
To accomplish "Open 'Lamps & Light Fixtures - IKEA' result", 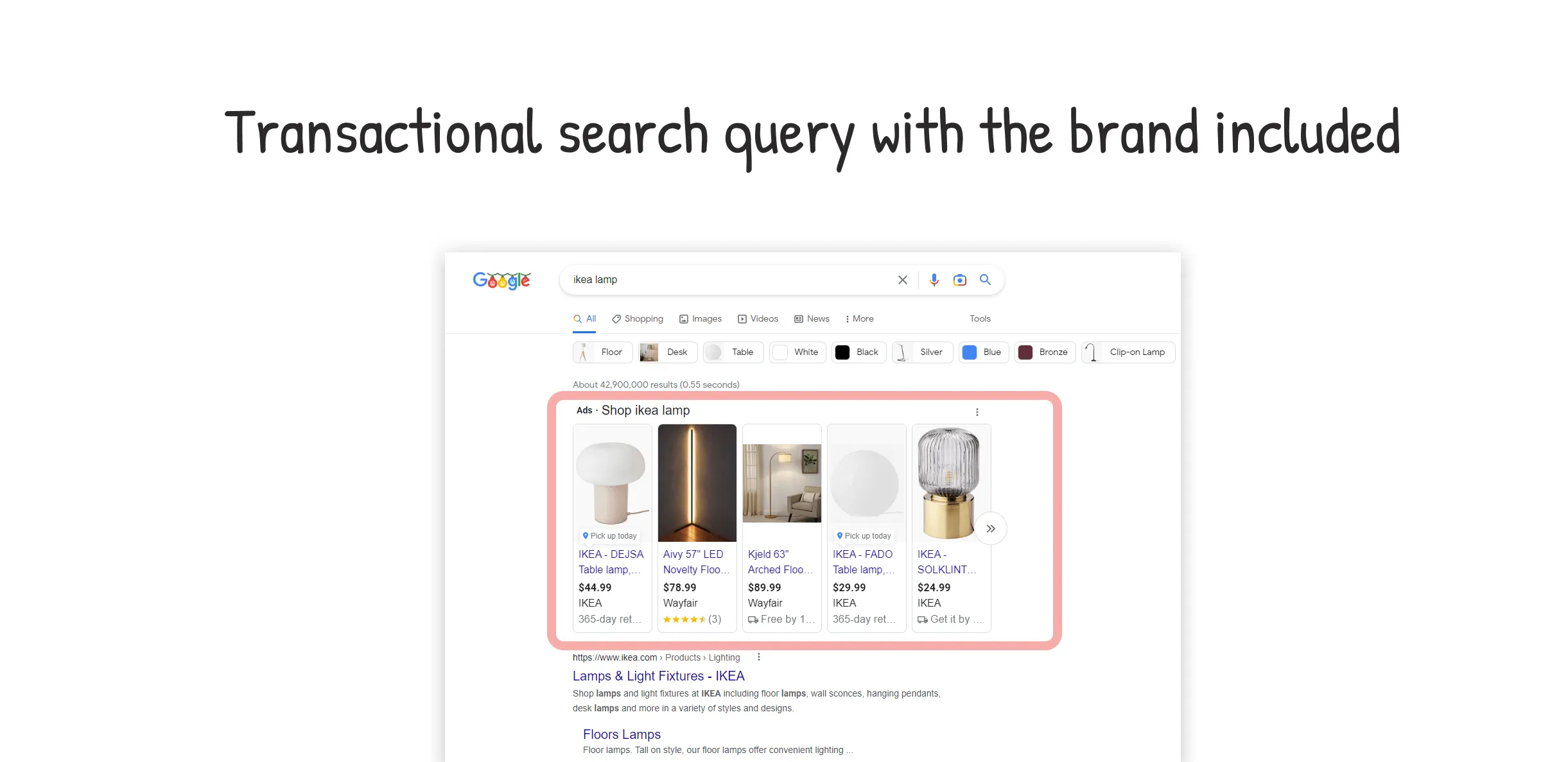I will point(658,677).
